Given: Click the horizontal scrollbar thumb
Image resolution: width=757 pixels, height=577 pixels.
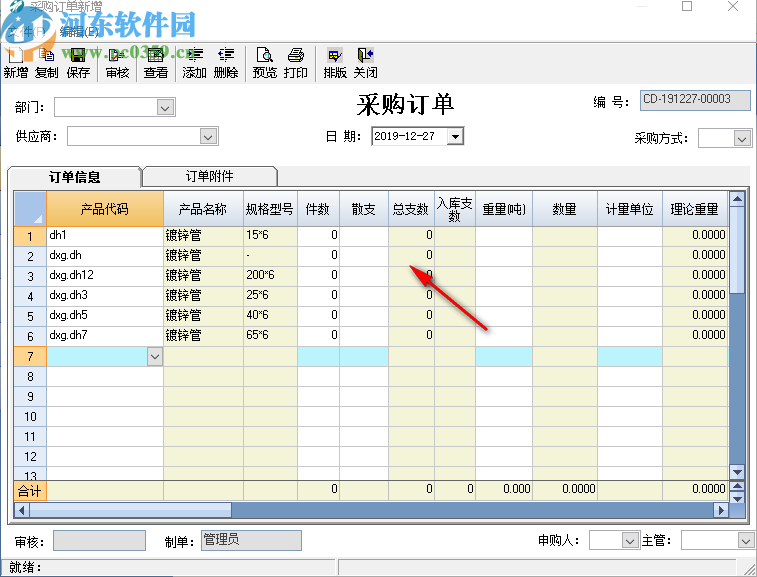Looking at the screenshot, I should click(130, 510).
